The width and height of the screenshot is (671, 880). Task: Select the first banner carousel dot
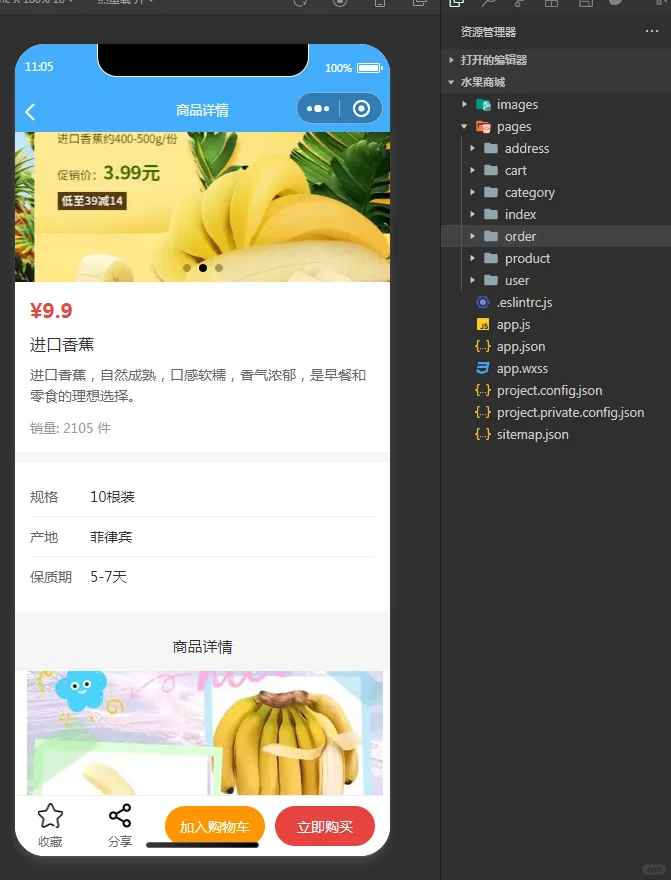click(187, 268)
